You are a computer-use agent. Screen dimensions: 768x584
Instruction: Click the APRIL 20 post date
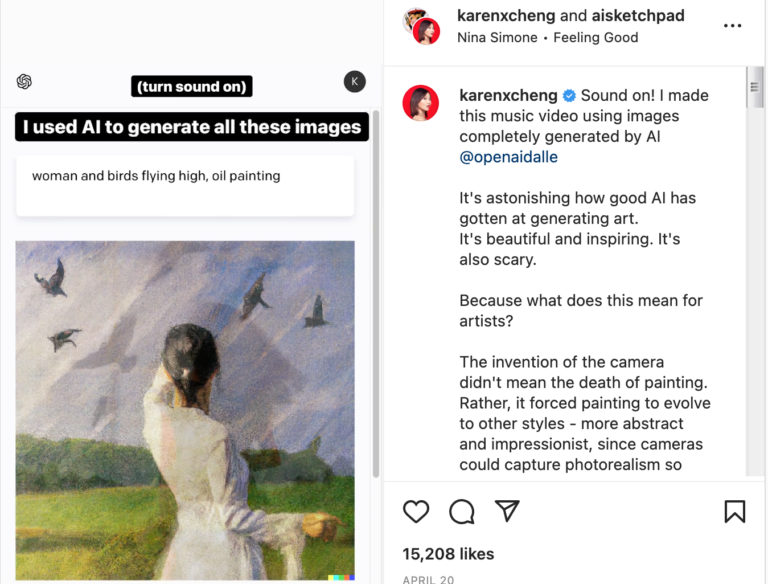(x=426, y=579)
